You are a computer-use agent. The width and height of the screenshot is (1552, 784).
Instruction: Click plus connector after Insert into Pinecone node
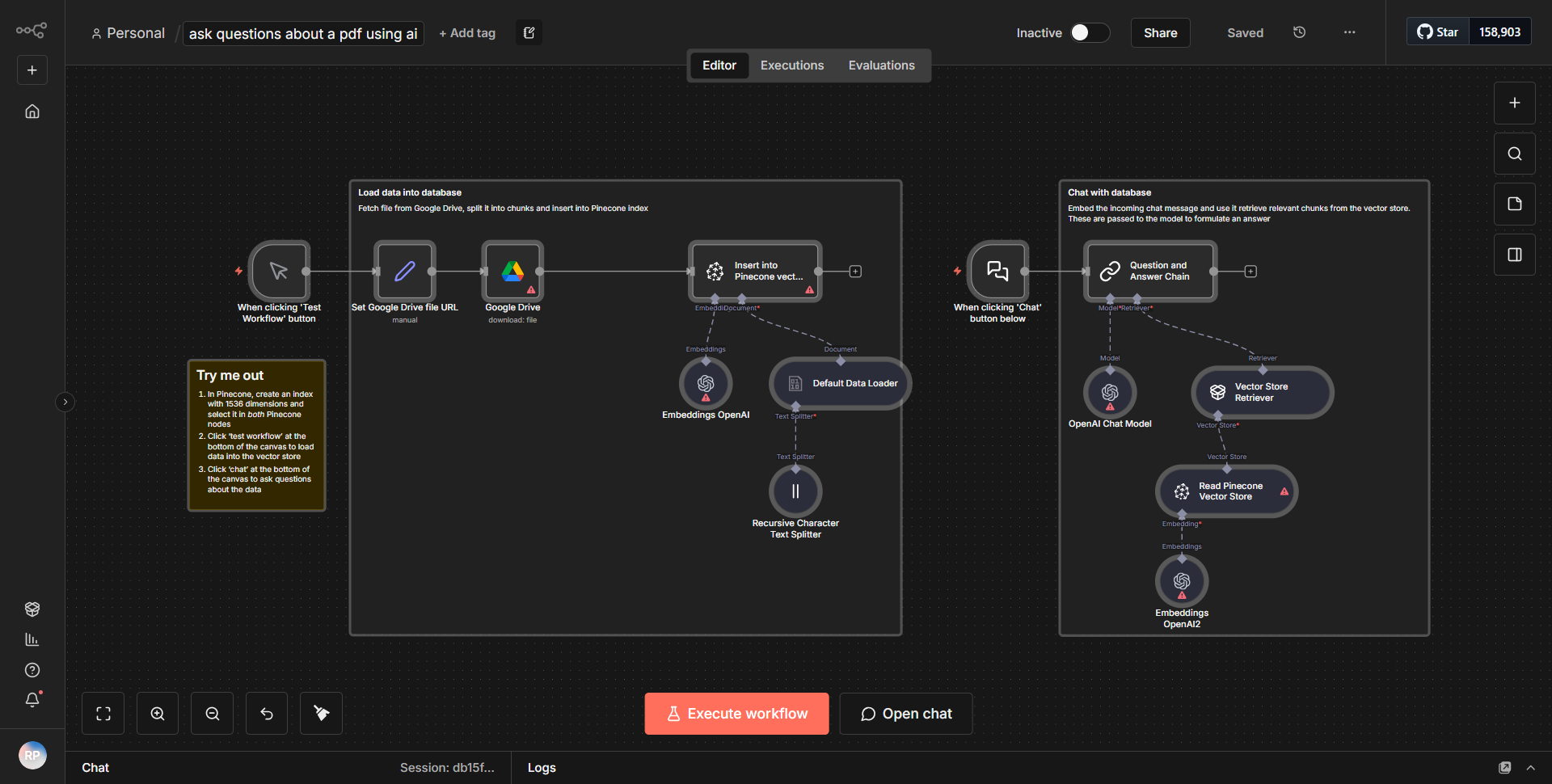tap(855, 272)
